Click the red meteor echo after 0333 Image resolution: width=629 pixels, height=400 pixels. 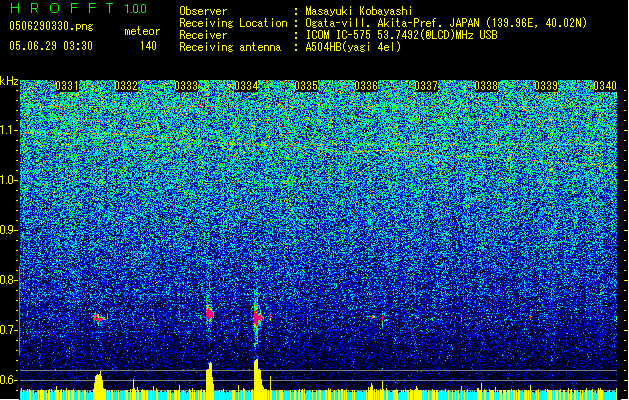(x=209, y=314)
